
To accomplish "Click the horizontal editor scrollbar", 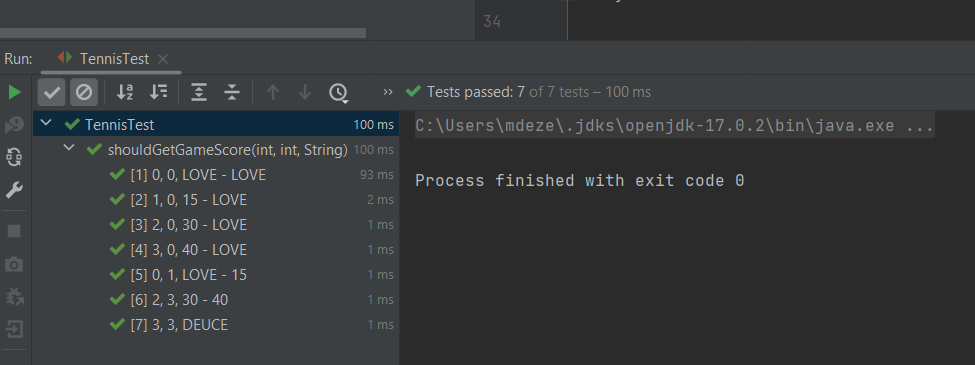I will click(x=183, y=33).
